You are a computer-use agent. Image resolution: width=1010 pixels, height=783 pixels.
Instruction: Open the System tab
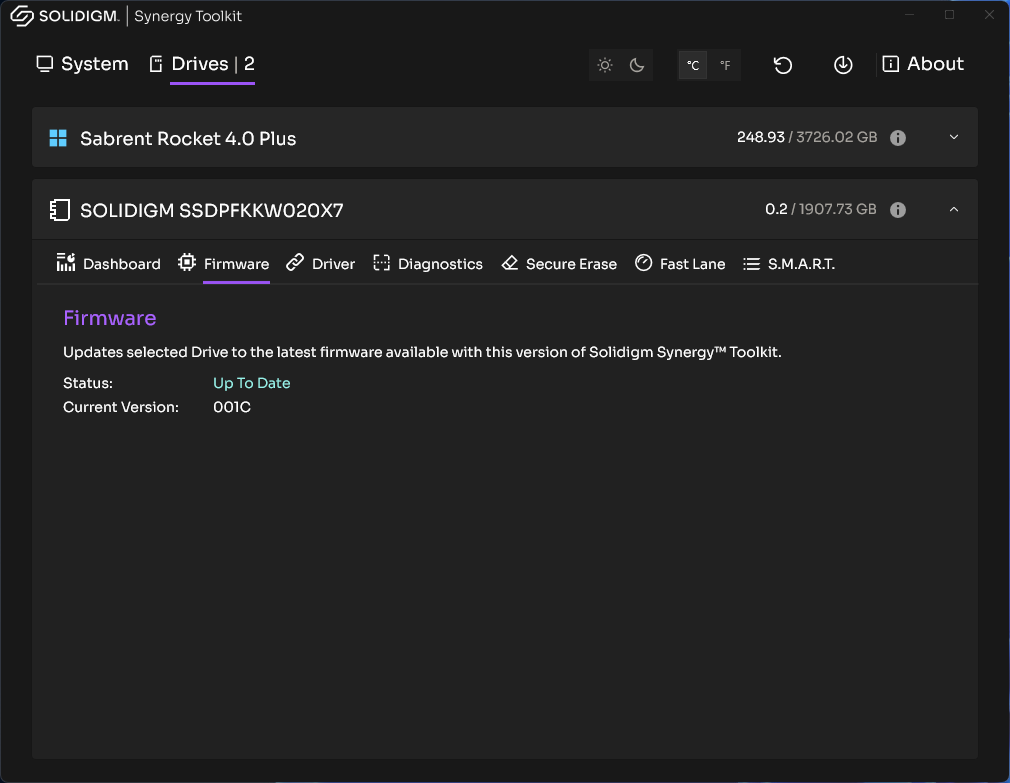83,64
